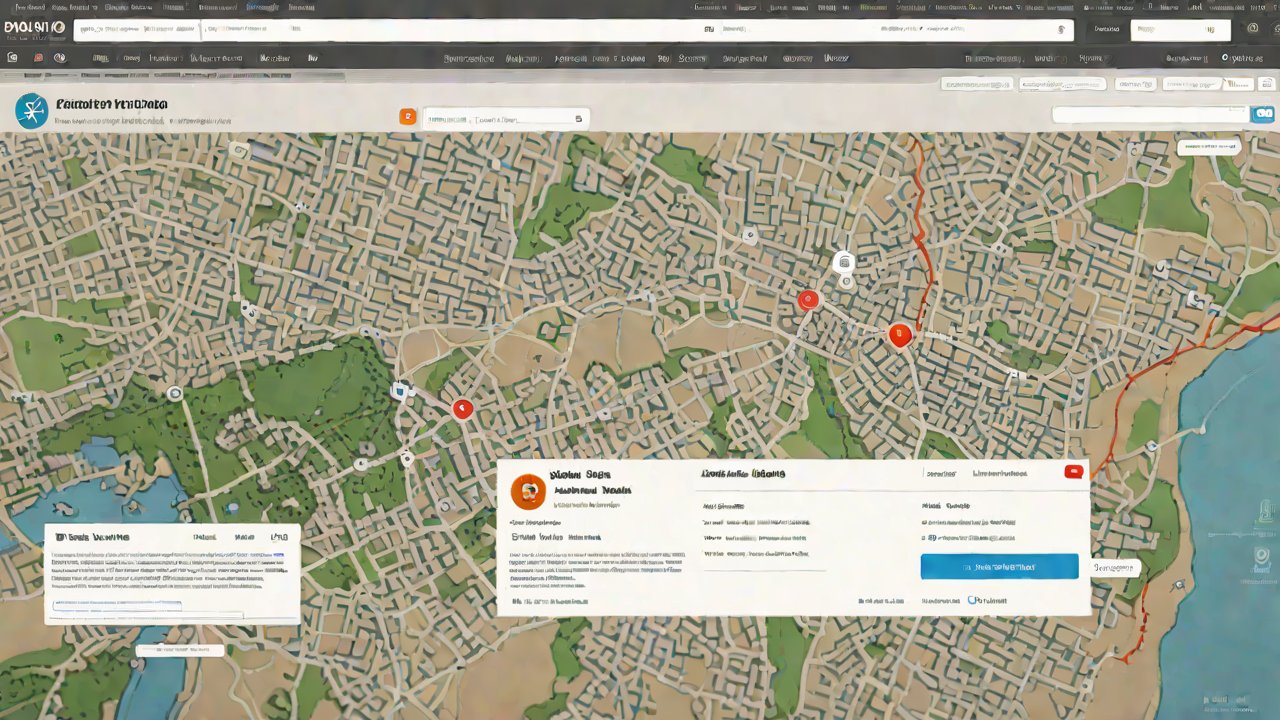Open dropdown at end of map search box
The width and height of the screenshot is (1280, 720).
(578, 119)
